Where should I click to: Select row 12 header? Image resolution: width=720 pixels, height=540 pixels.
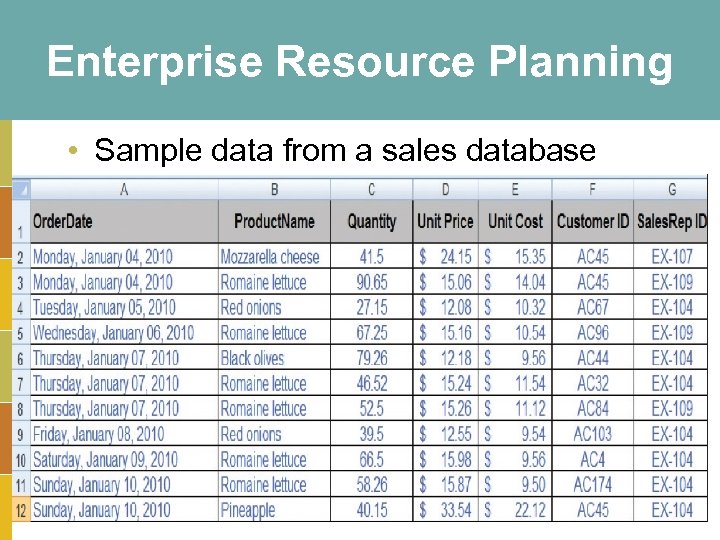coord(21,510)
